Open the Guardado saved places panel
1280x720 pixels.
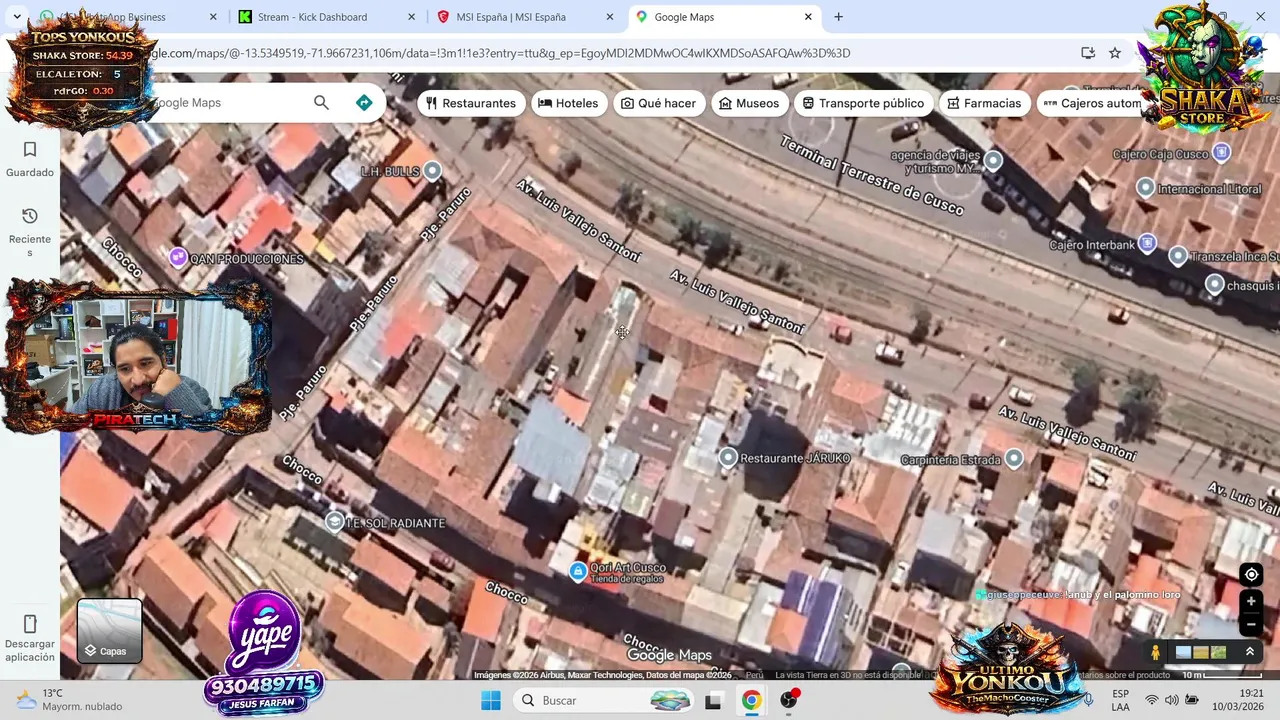coord(30,159)
